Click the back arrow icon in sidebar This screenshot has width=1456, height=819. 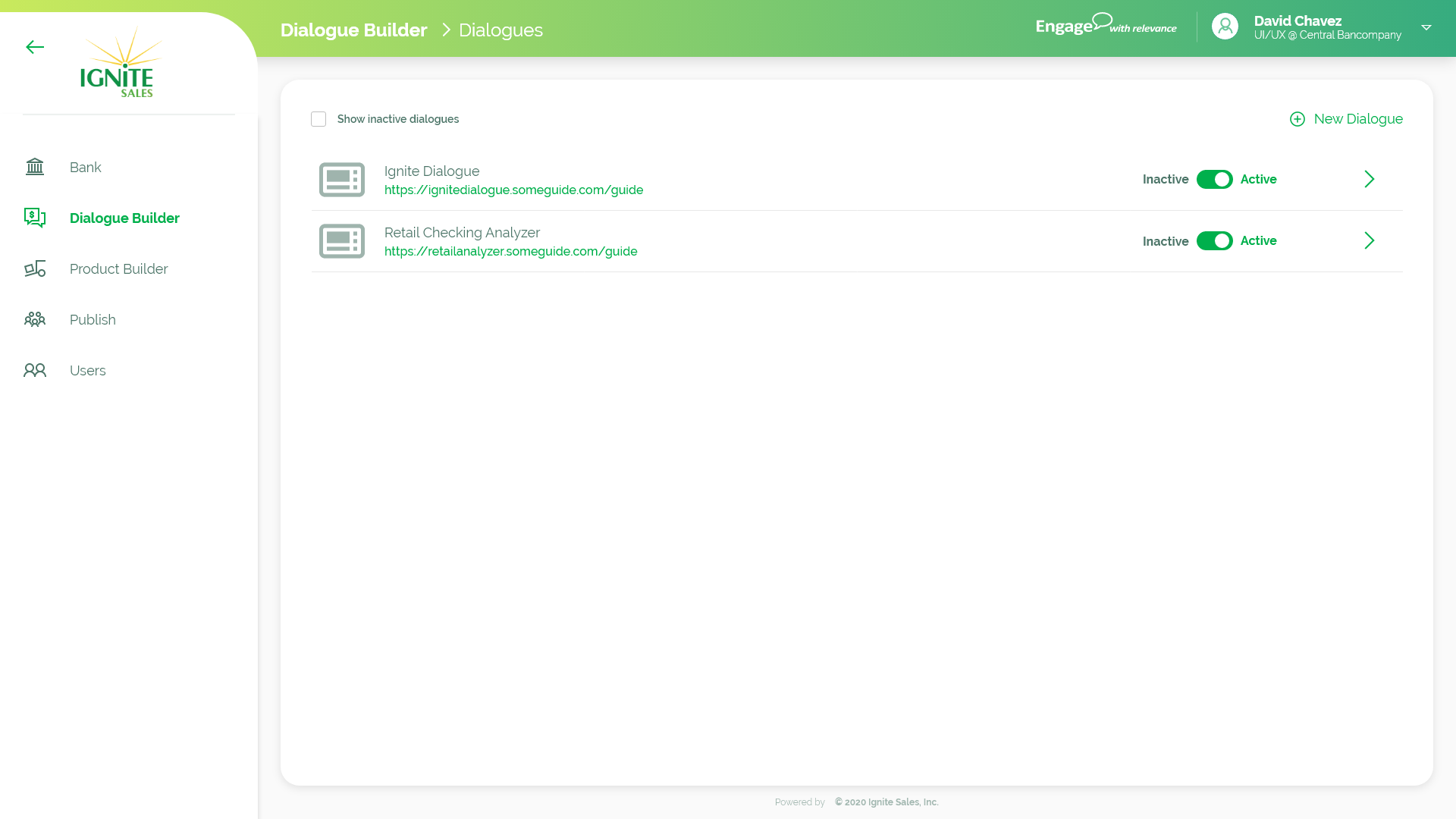click(35, 47)
